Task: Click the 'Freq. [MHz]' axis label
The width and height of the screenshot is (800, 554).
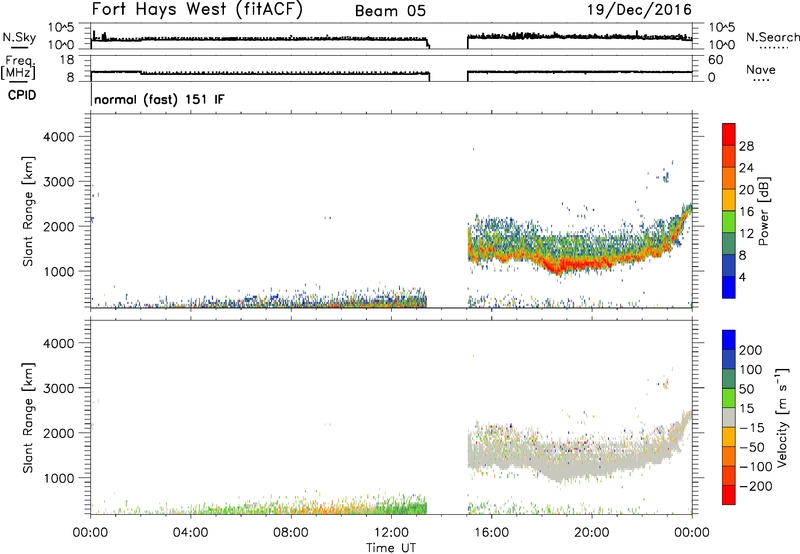Action: coord(20,67)
